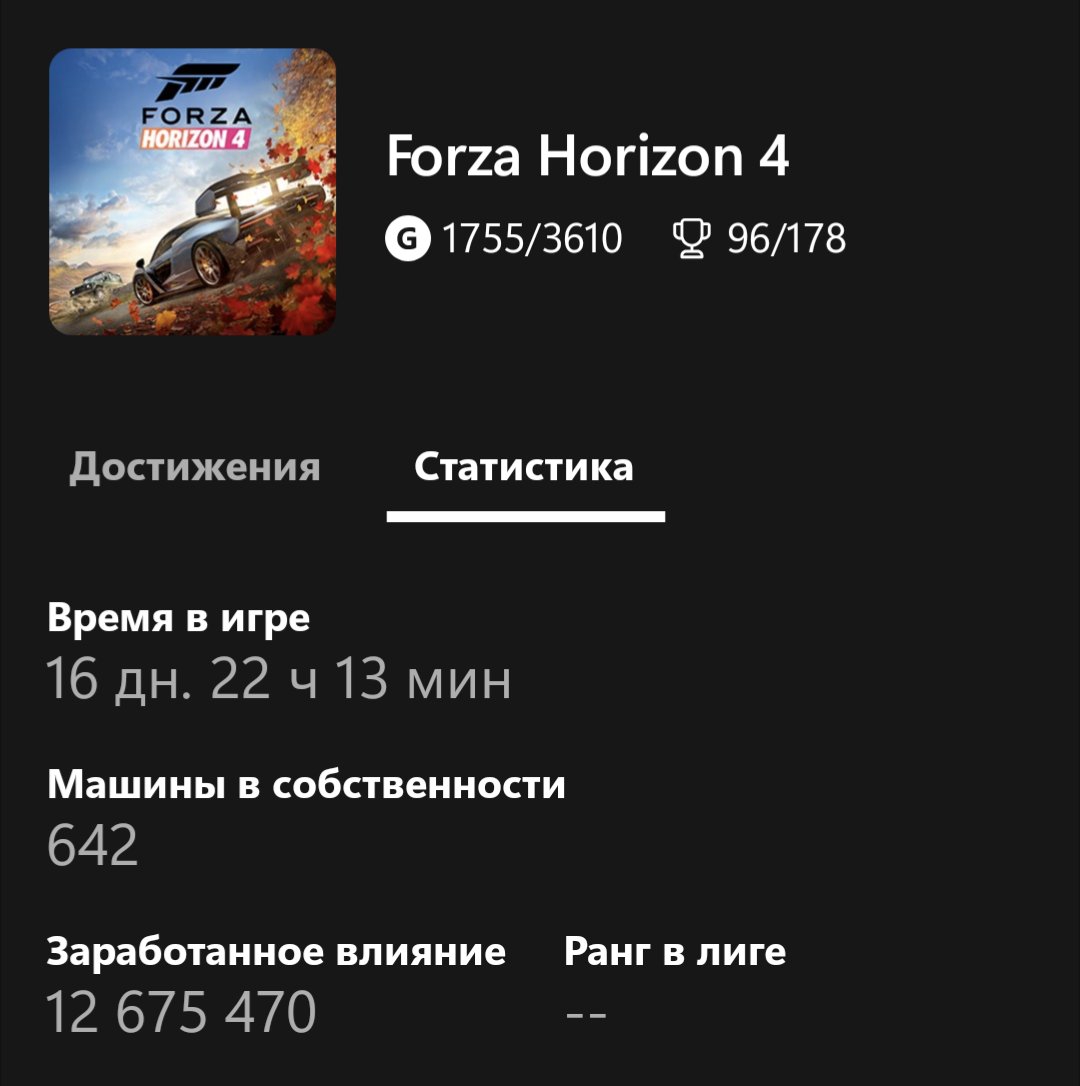
Task: Select the 642 cars owned value
Action: pos(92,846)
